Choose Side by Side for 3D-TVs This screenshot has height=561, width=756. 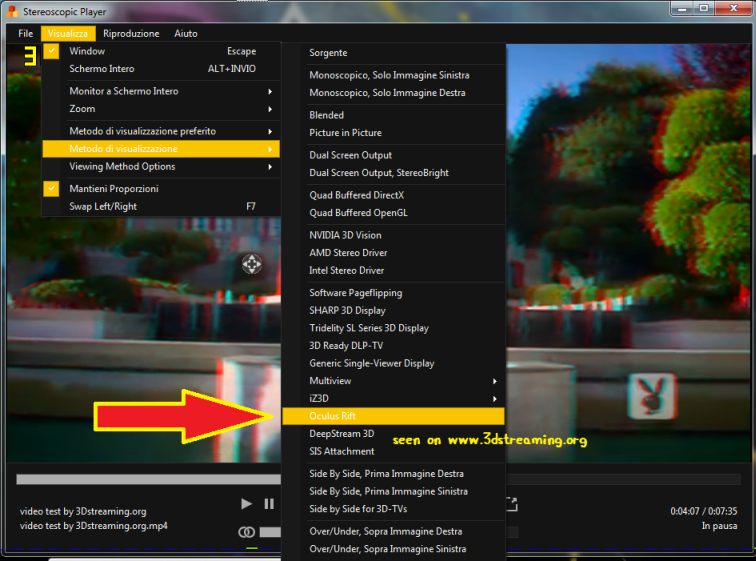(x=393, y=509)
